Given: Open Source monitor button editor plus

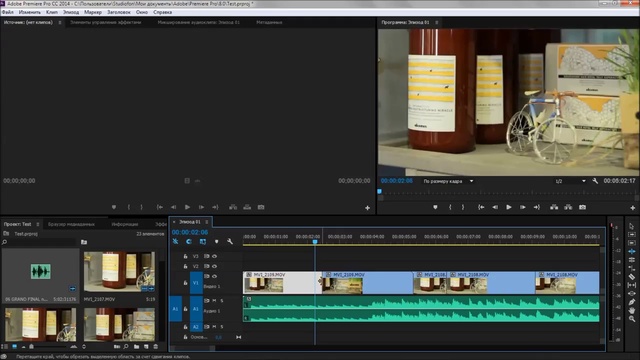Looking at the screenshot, I should (367, 208).
